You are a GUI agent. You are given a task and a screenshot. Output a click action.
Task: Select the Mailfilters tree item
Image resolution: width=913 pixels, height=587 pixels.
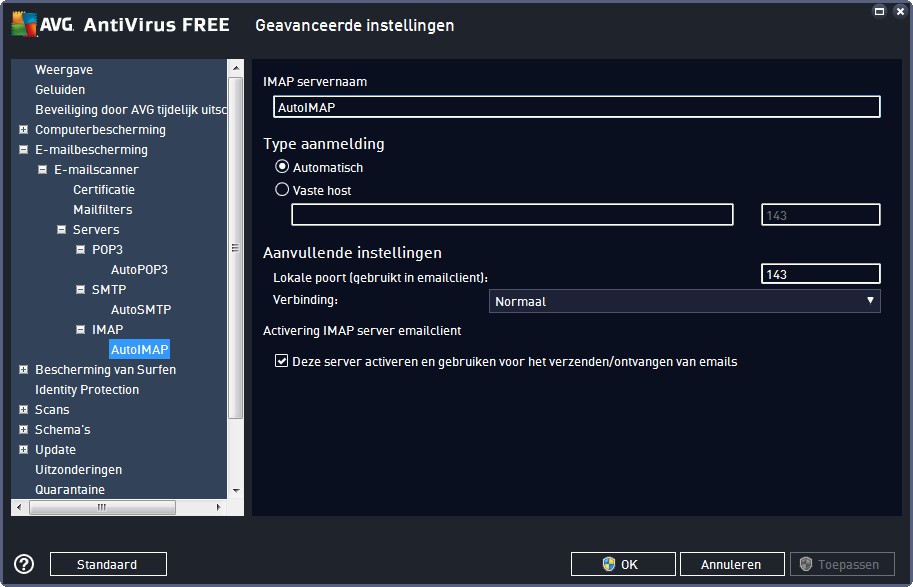pos(102,209)
